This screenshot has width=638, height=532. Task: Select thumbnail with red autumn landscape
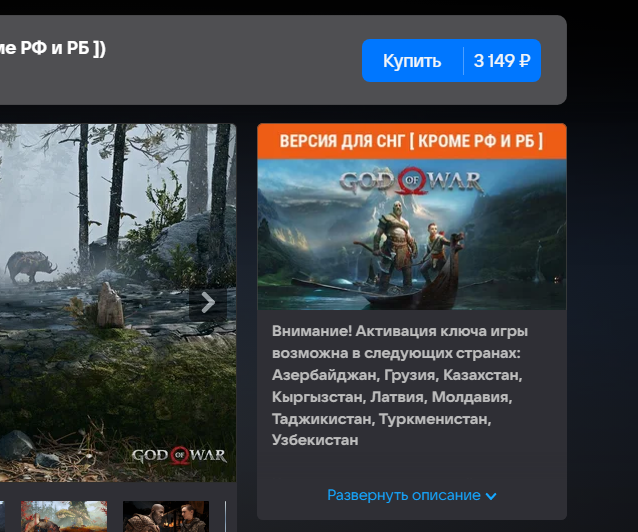click(x=64, y=516)
